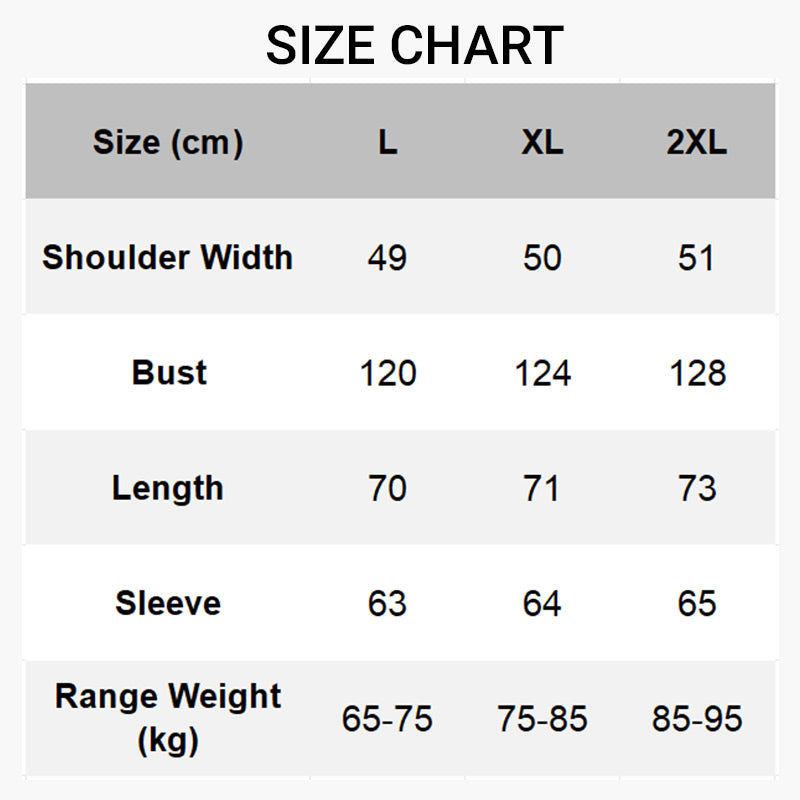Viewport: 800px width, 800px height.
Task: Click sleeve value 65
Action: 697,604
